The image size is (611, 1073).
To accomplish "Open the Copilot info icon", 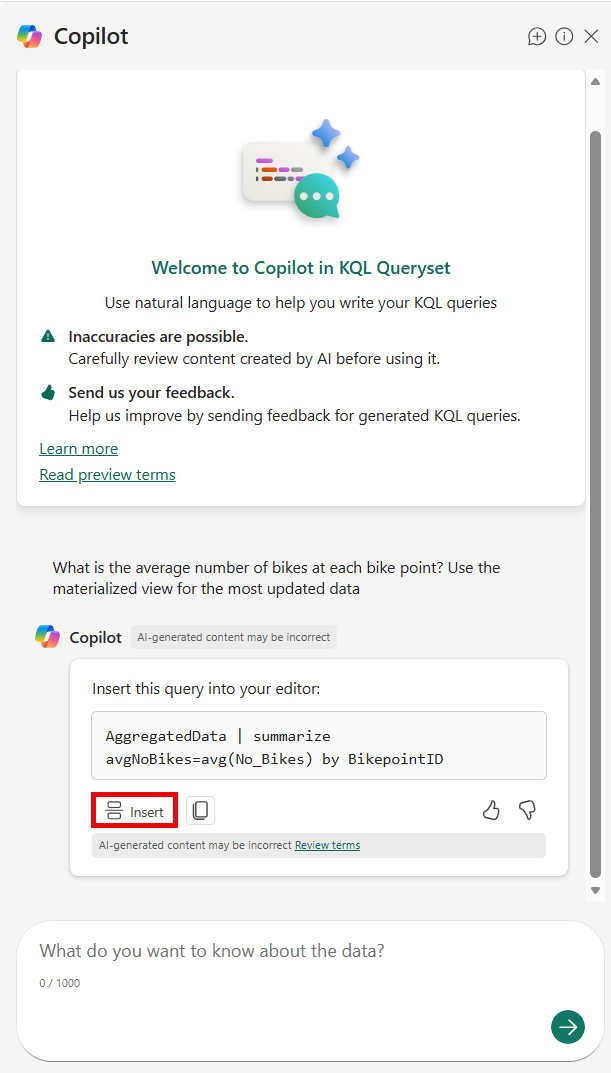I will click(564, 36).
